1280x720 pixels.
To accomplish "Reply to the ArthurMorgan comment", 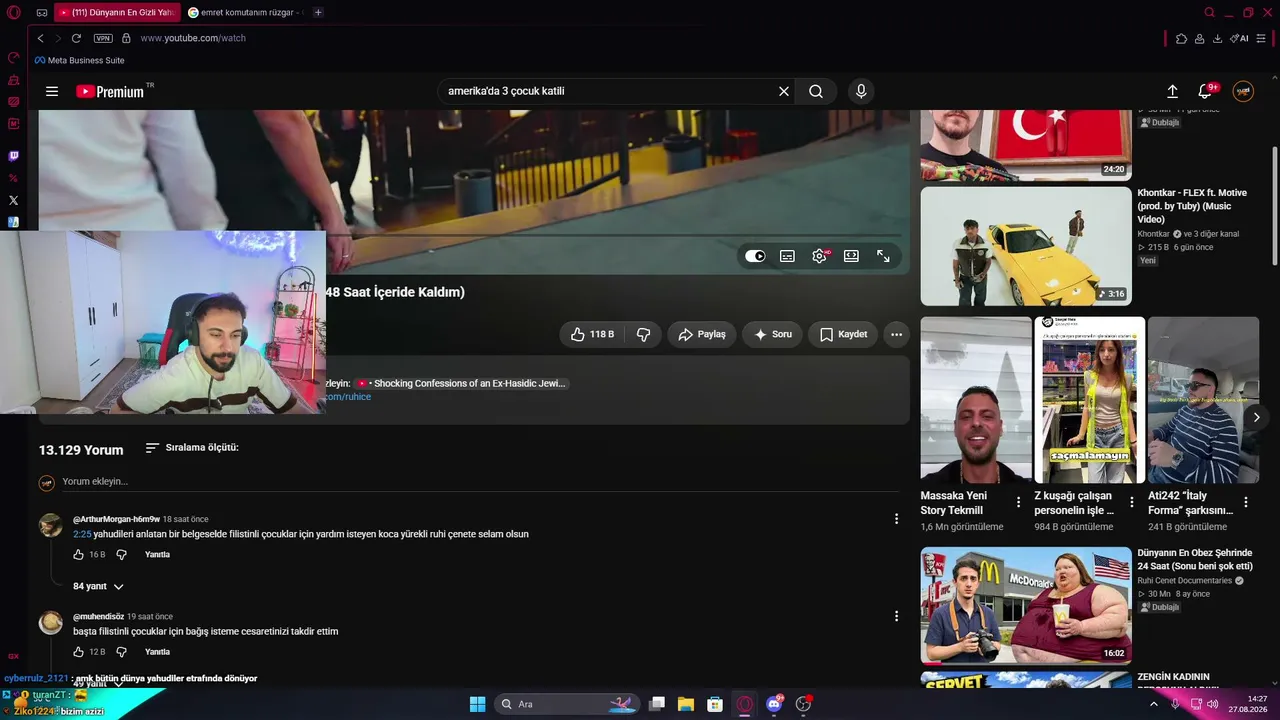I will [x=157, y=555].
